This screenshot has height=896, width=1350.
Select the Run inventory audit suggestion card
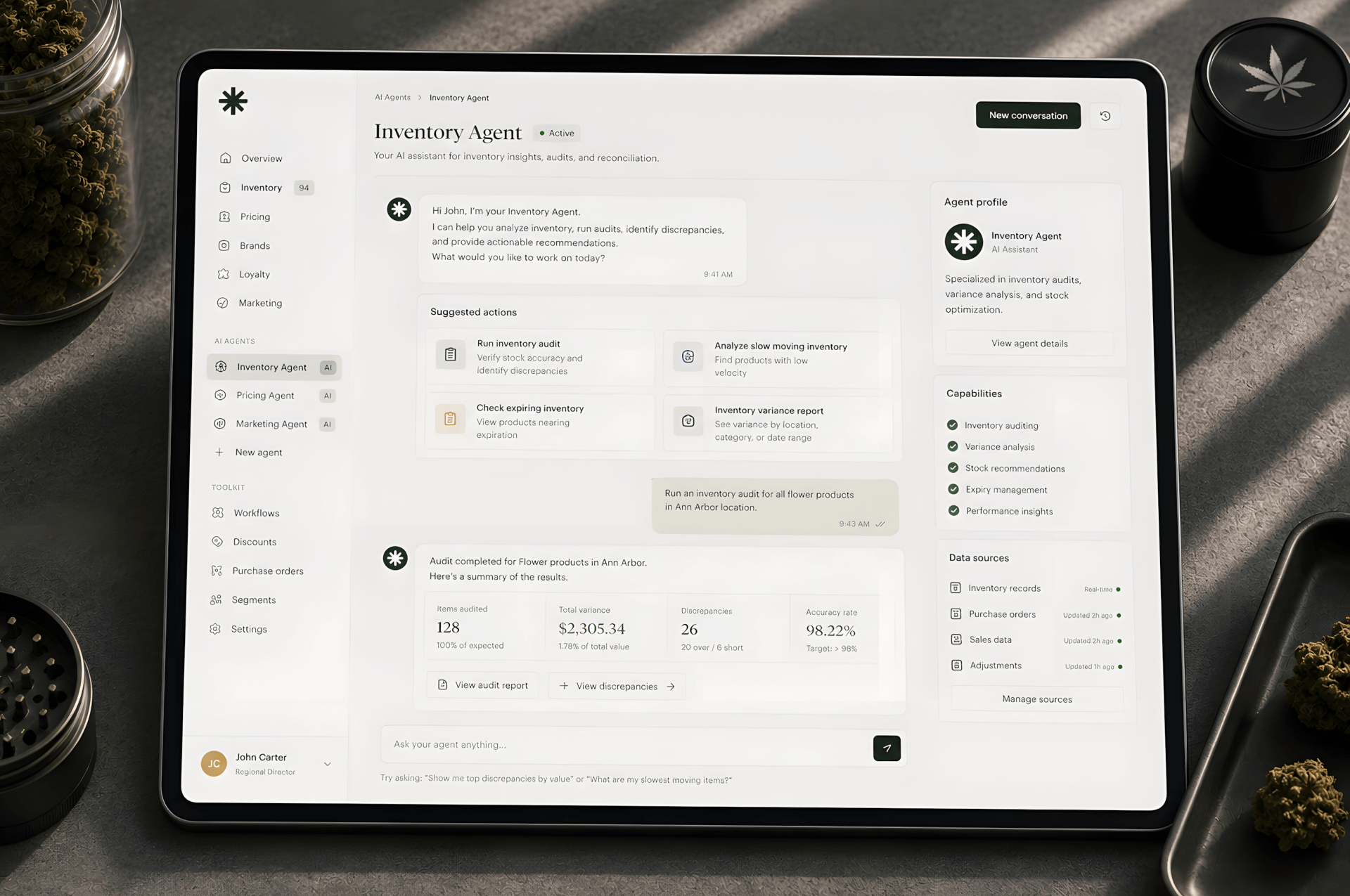click(x=540, y=357)
